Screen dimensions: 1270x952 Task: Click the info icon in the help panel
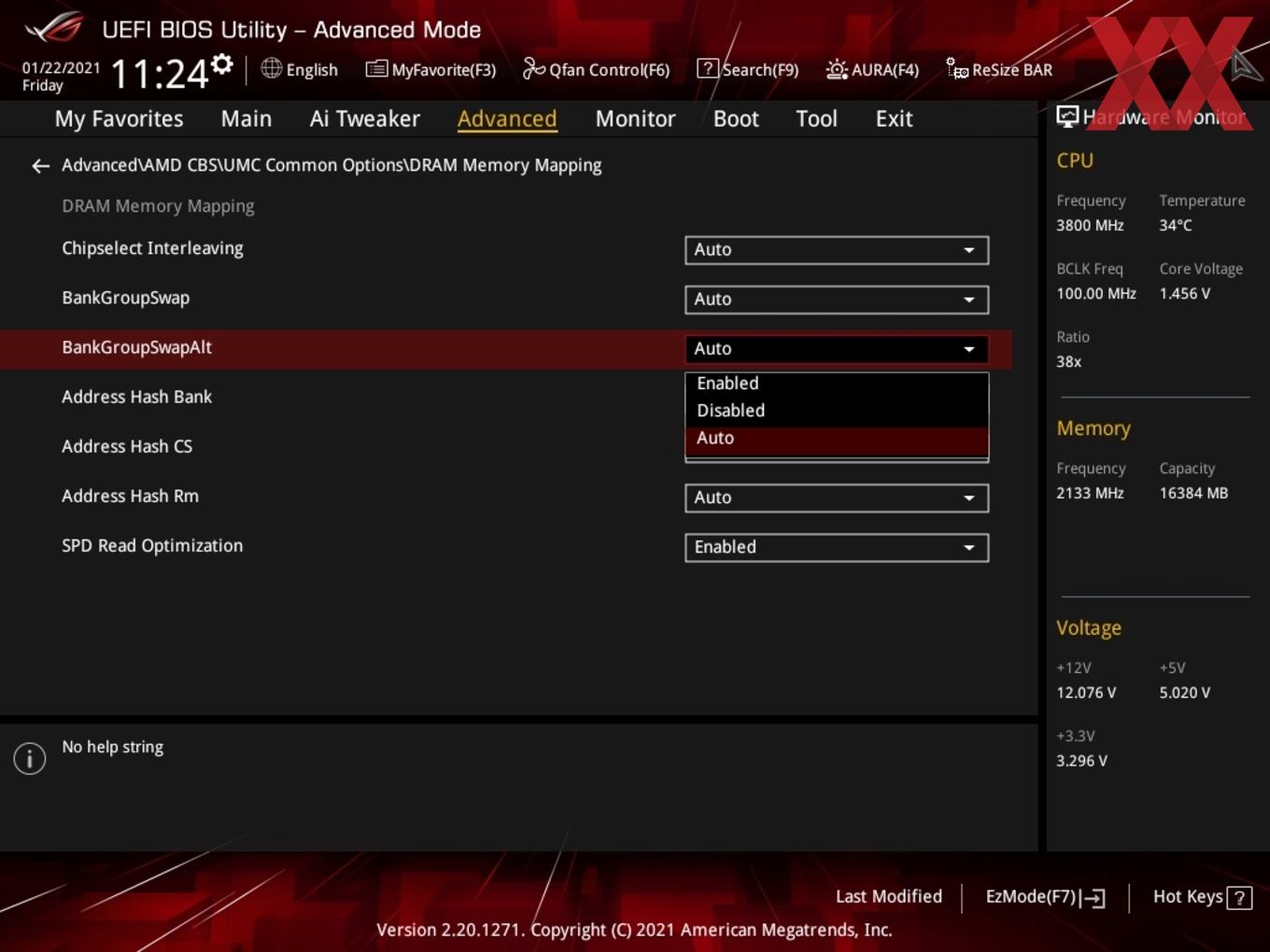(30, 758)
